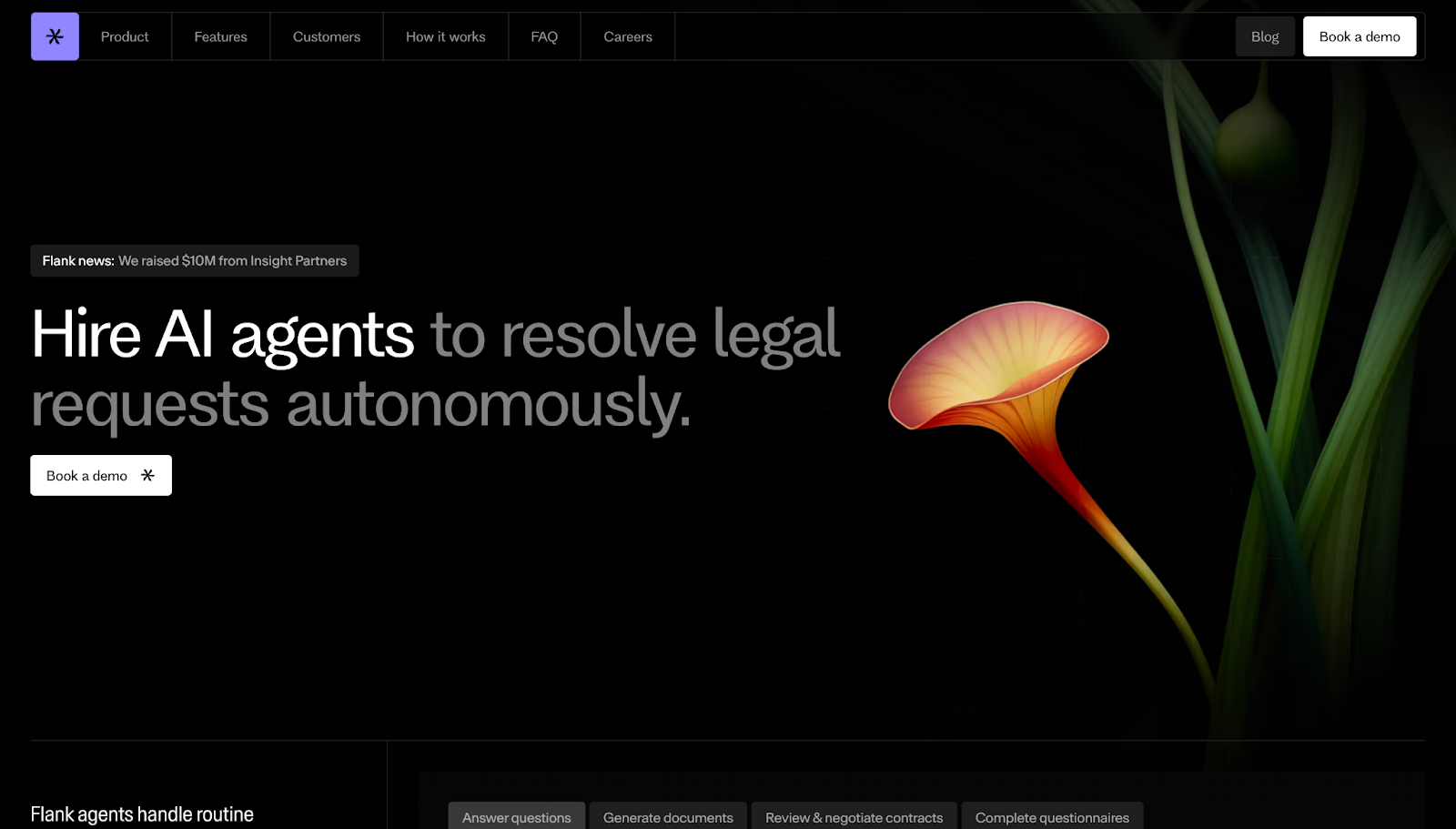
Task: Open the Complete questionnaires tab
Action: tap(1052, 816)
